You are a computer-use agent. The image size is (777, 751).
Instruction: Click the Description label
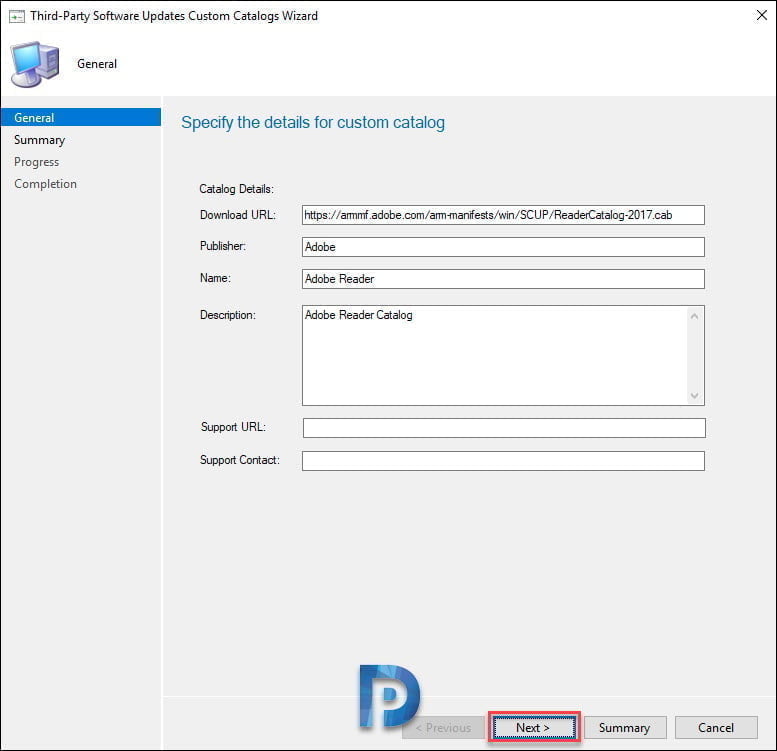coord(228,315)
